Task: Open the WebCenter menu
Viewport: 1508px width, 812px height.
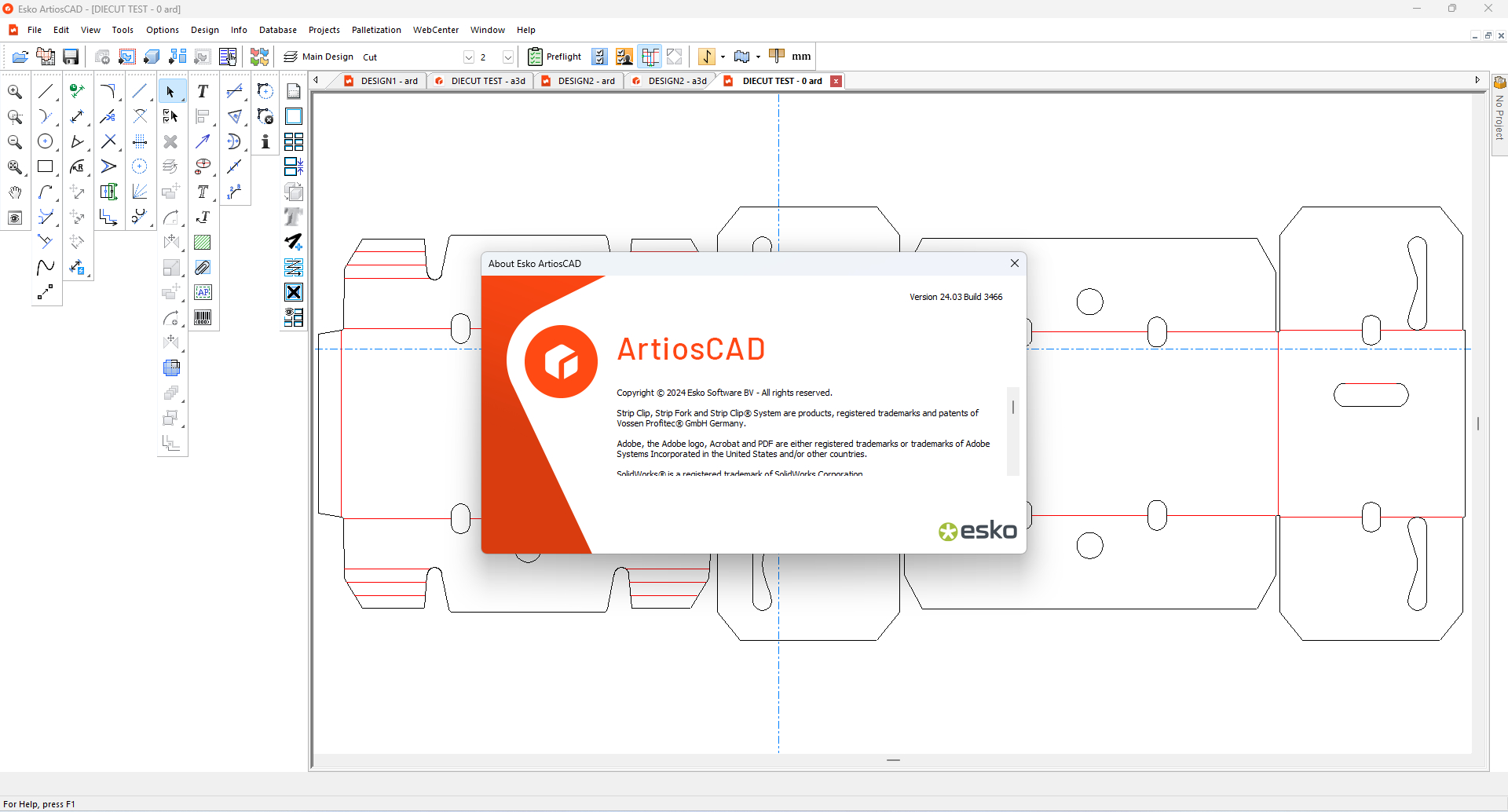Action: 436,30
